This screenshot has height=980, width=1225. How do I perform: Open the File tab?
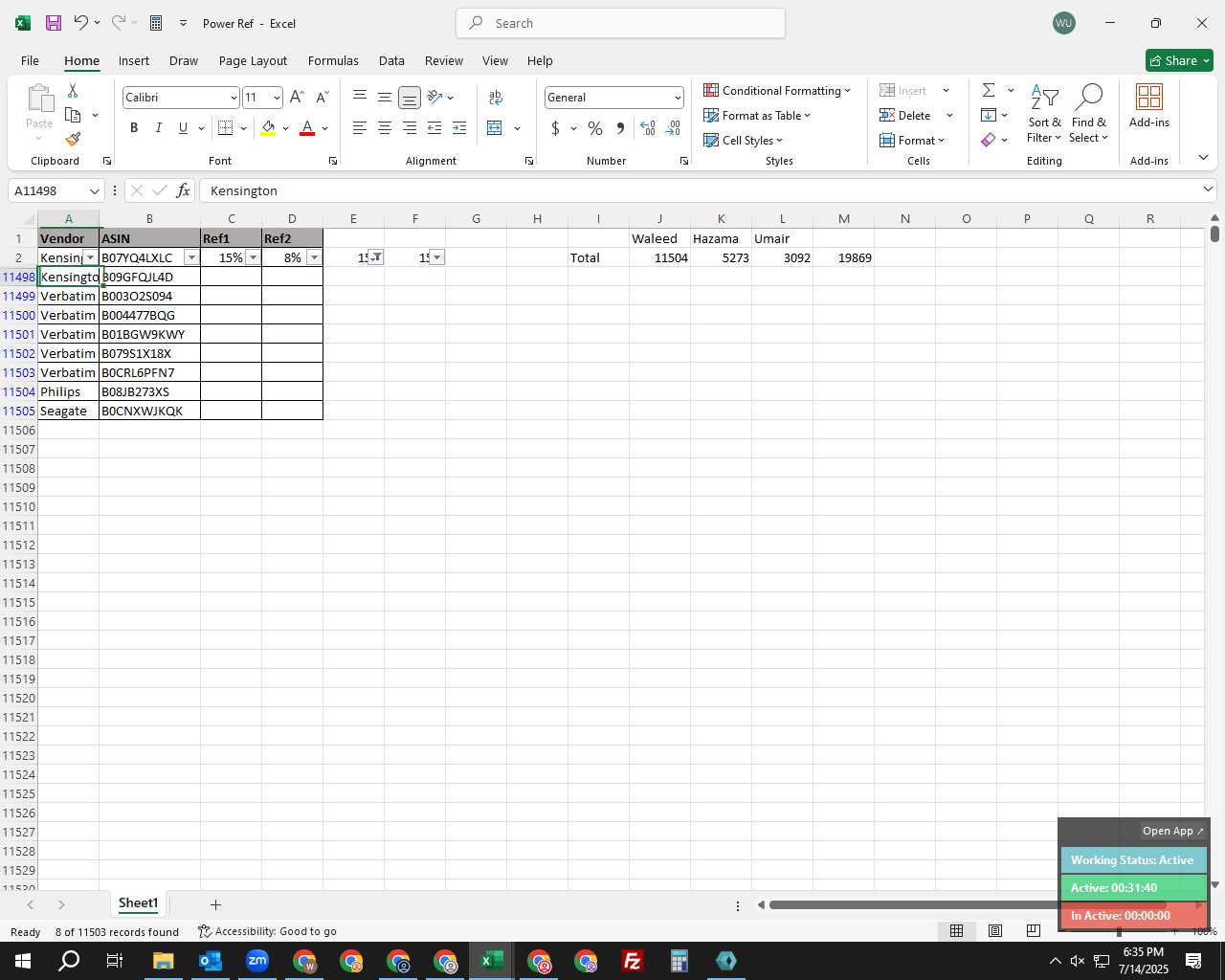[30, 60]
